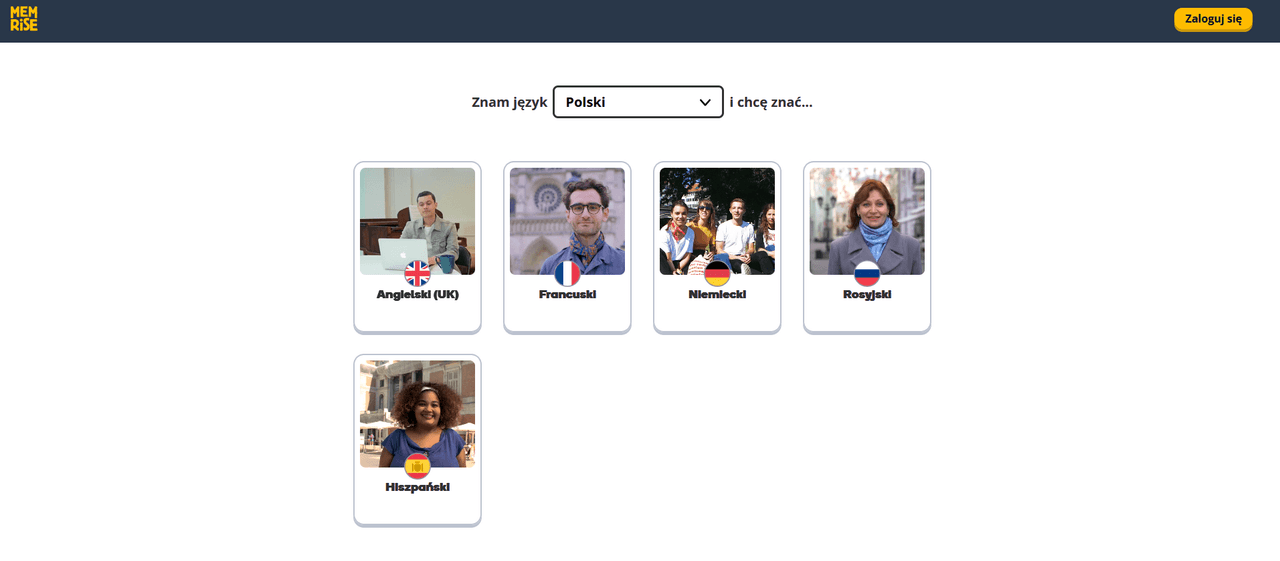Log in with Zaloguj się button

tap(1213, 19)
